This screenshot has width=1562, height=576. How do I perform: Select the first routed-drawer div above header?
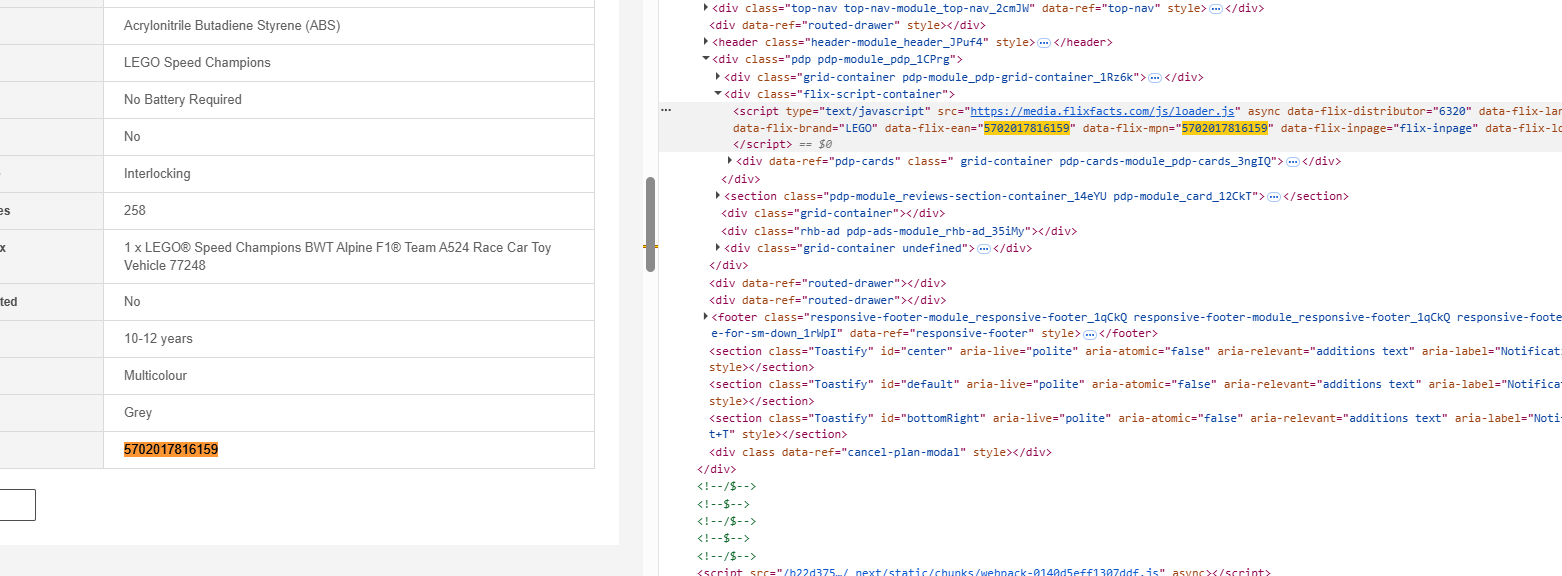coord(848,25)
